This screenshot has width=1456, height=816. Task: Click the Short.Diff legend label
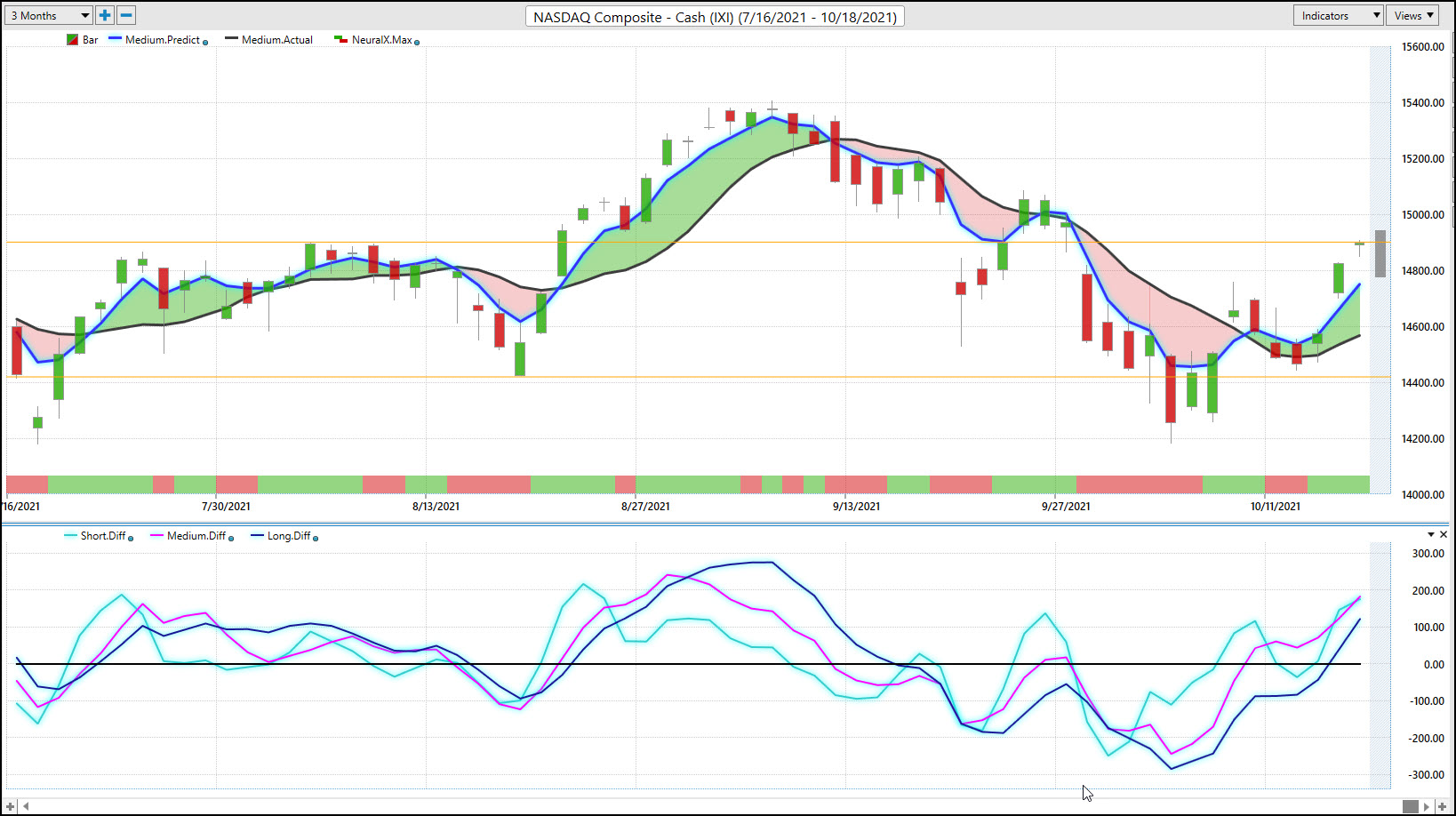[103, 536]
